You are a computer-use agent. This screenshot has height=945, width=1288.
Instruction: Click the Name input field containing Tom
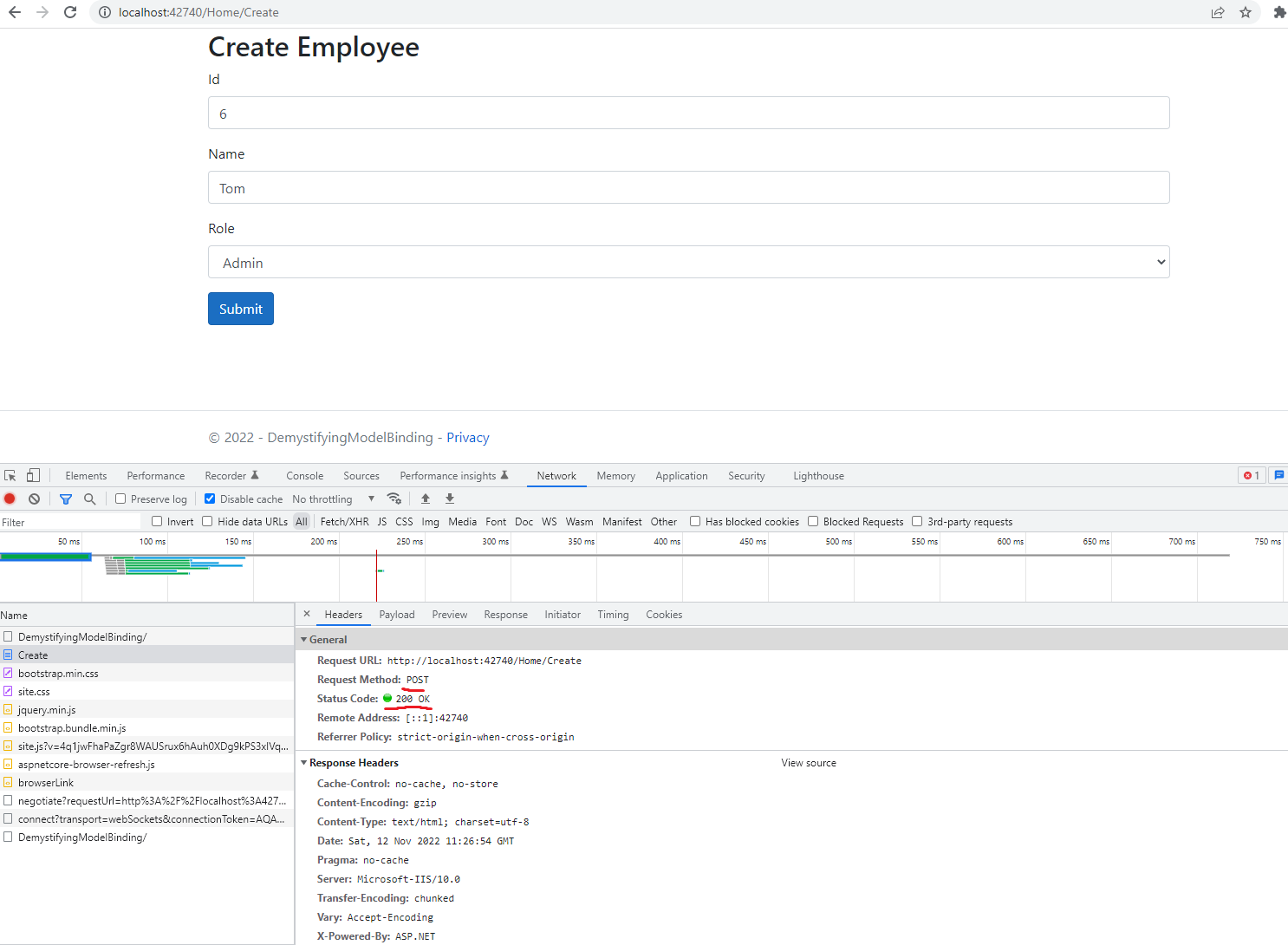(689, 187)
